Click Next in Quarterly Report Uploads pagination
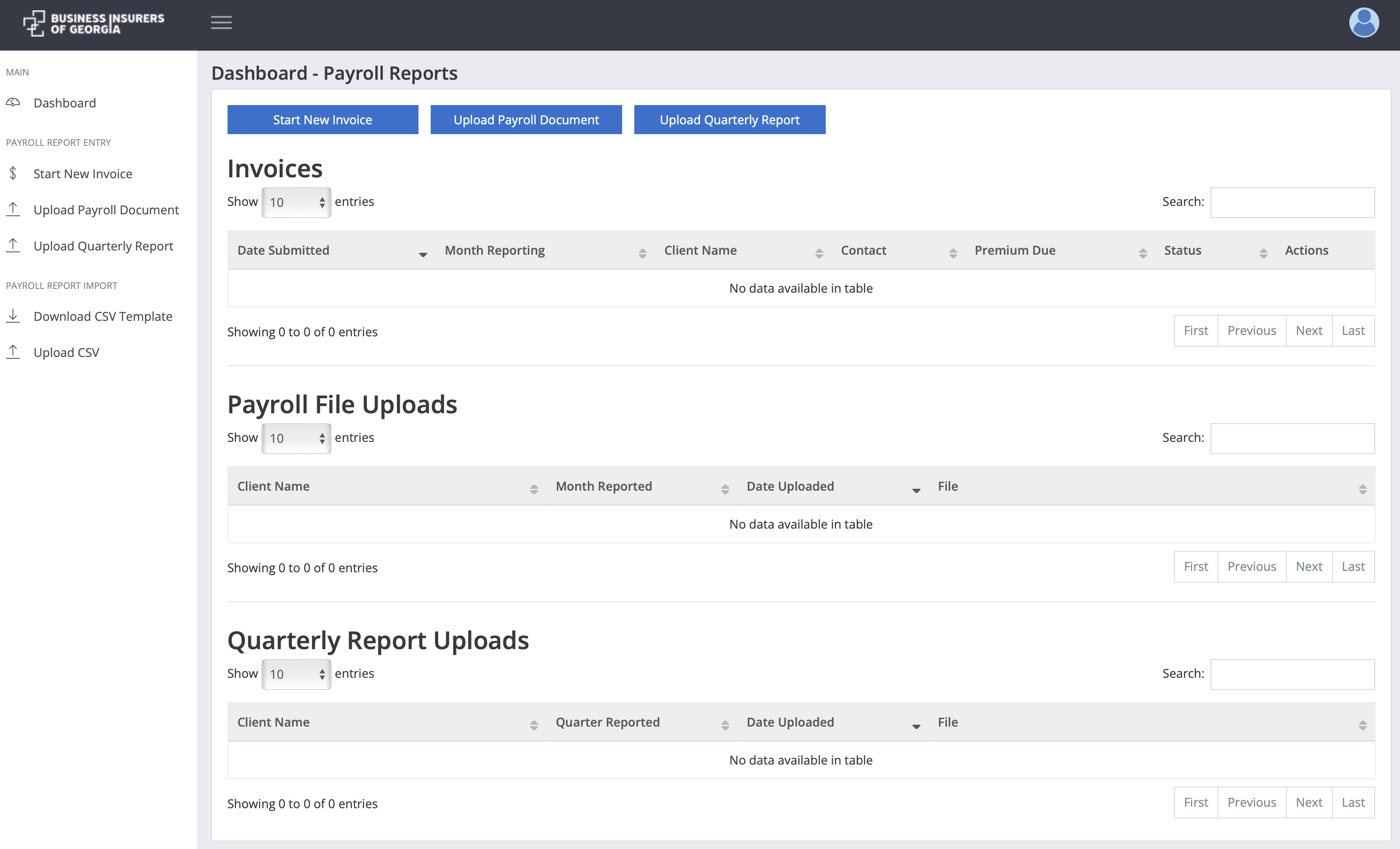 point(1309,803)
